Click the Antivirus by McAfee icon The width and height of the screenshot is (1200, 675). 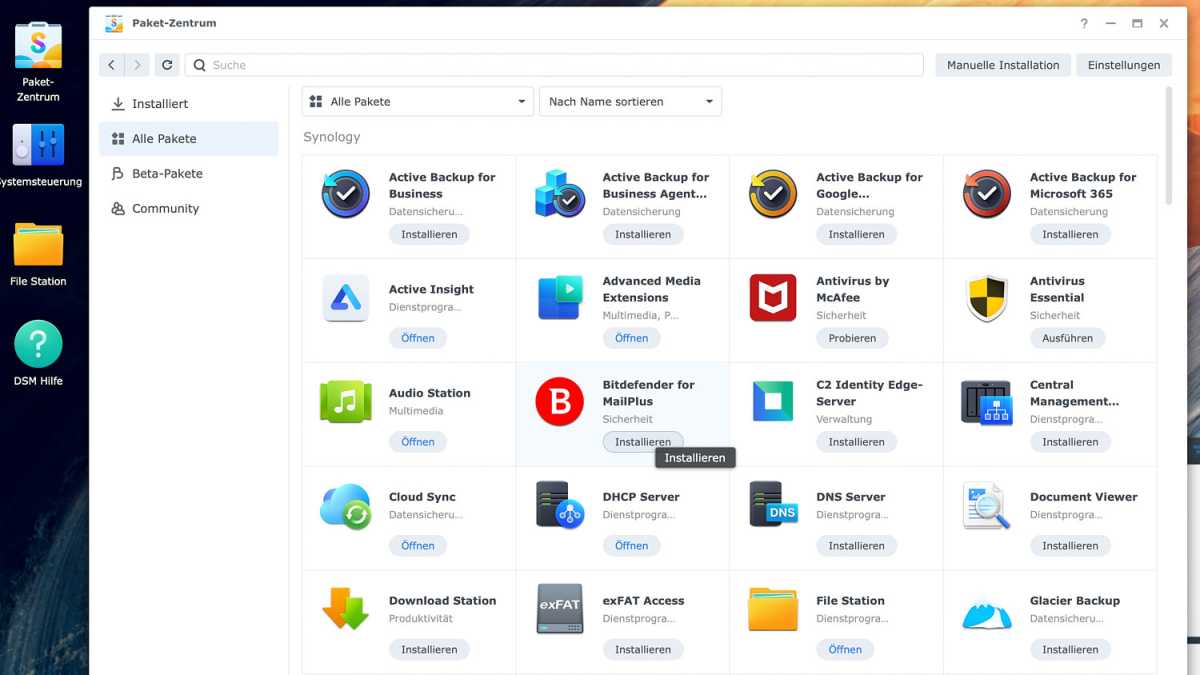(x=773, y=298)
